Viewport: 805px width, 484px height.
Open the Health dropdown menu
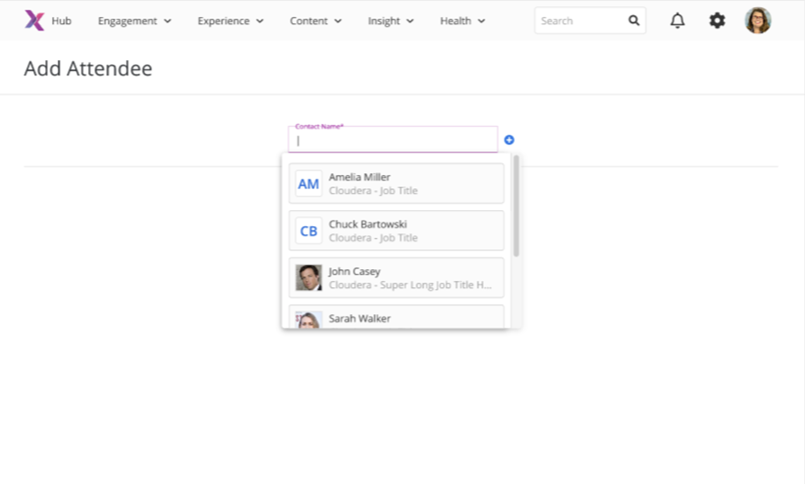tap(462, 20)
